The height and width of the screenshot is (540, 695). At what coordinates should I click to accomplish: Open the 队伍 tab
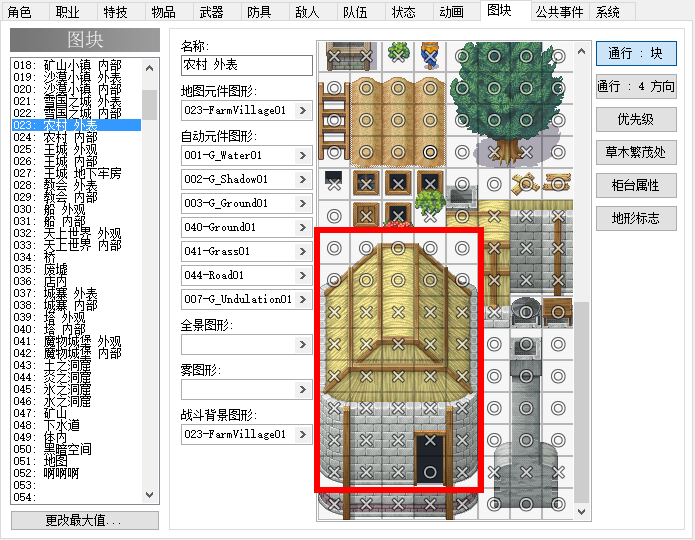355,11
